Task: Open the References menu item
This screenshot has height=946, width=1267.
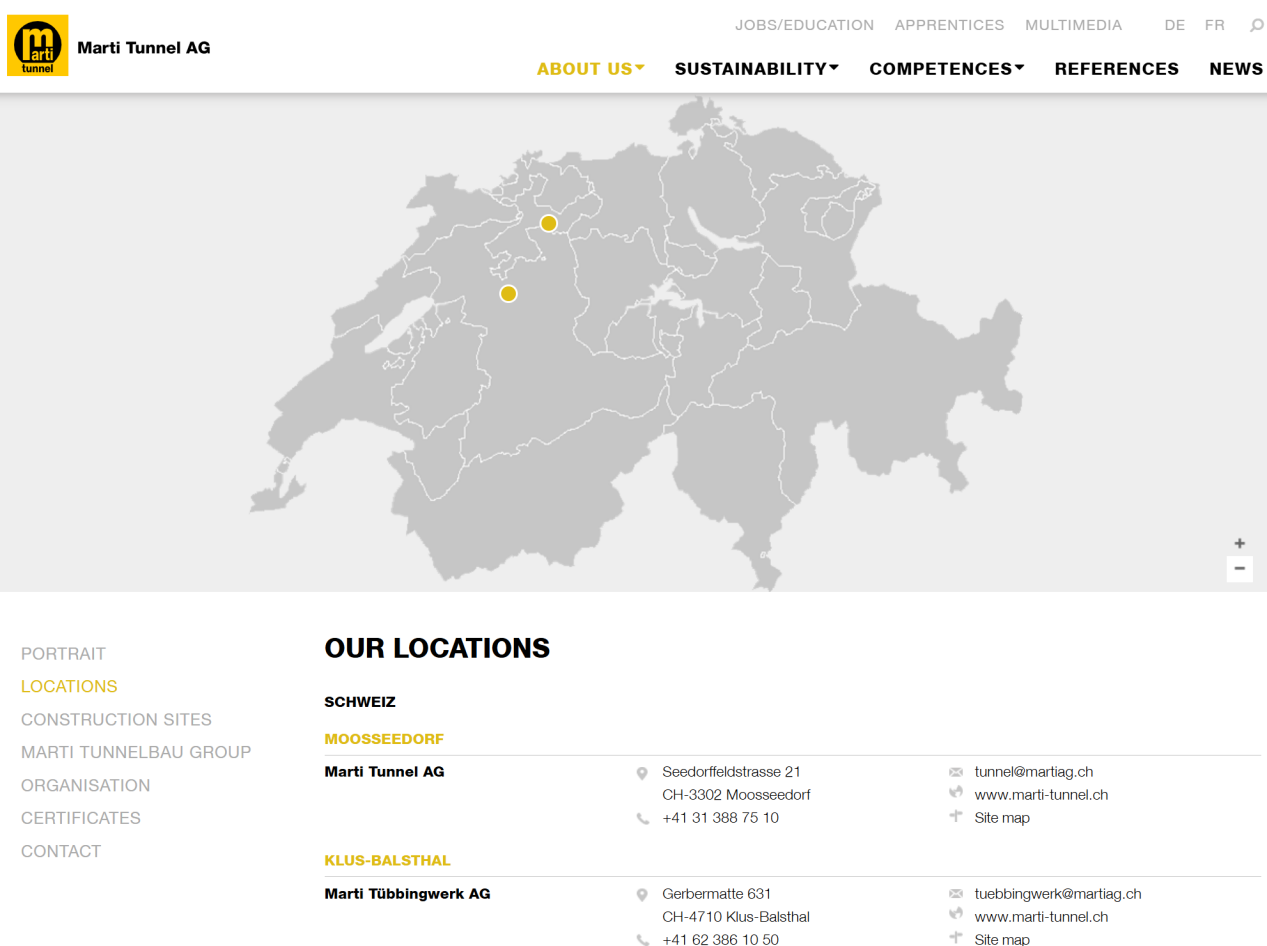Action: 1116,69
